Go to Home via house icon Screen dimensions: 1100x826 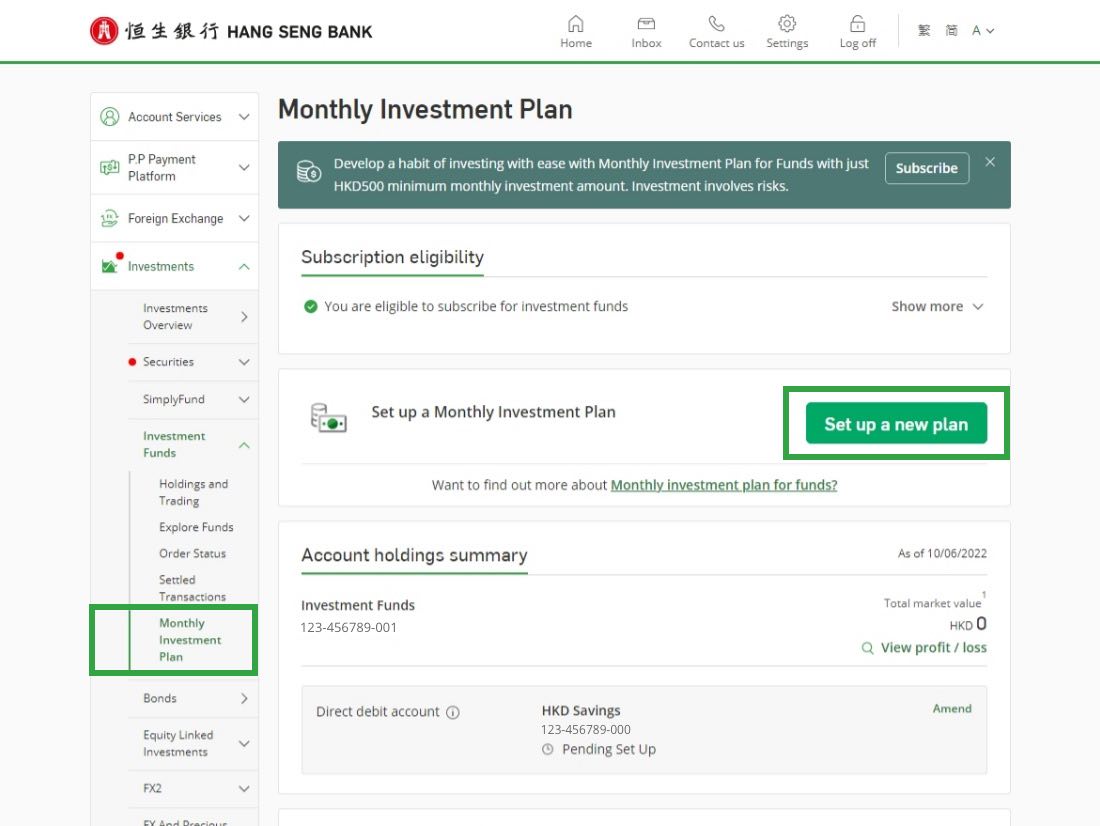click(x=575, y=24)
